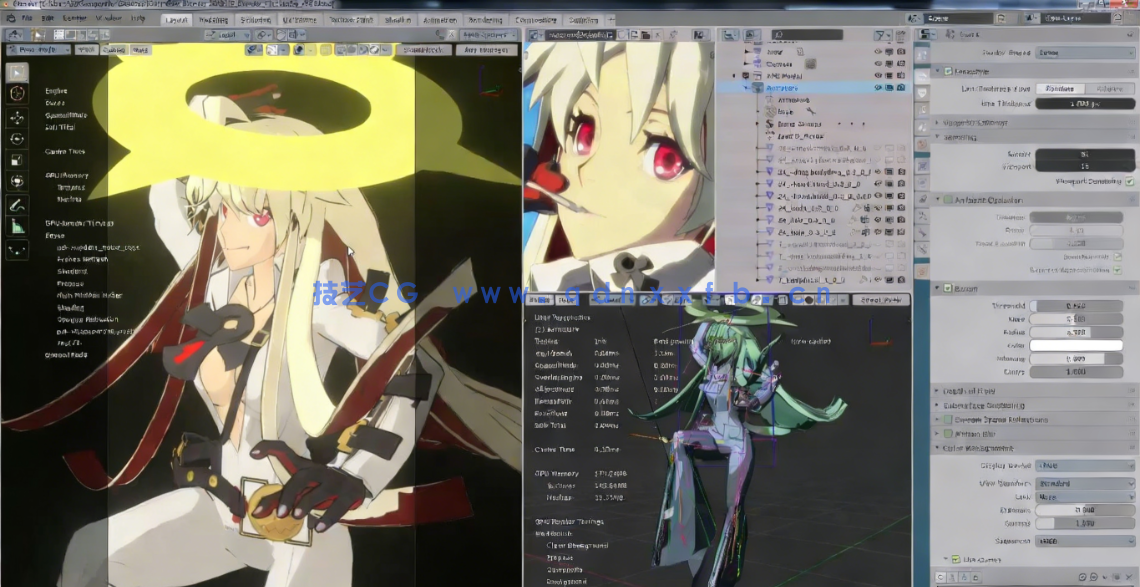1140x587 pixels.
Task: Click the Bloom Threshold slider
Action: coord(1077,305)
